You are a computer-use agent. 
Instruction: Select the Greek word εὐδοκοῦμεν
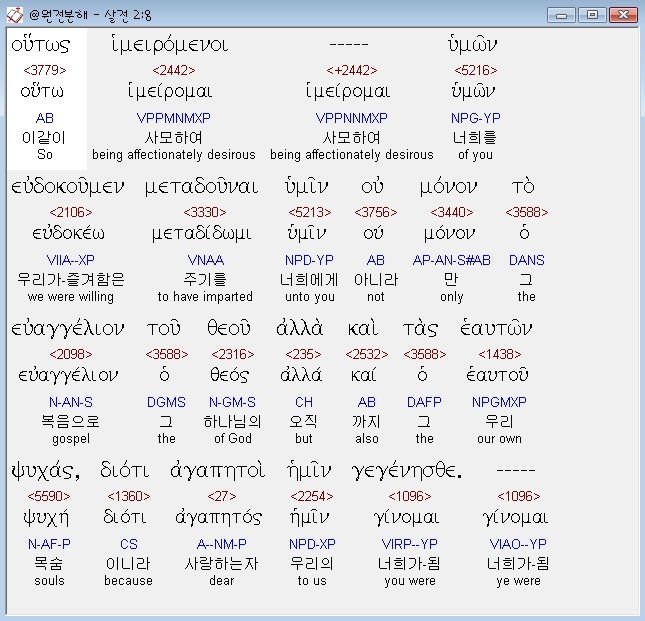pyautogui.click(x=67, y=187)
